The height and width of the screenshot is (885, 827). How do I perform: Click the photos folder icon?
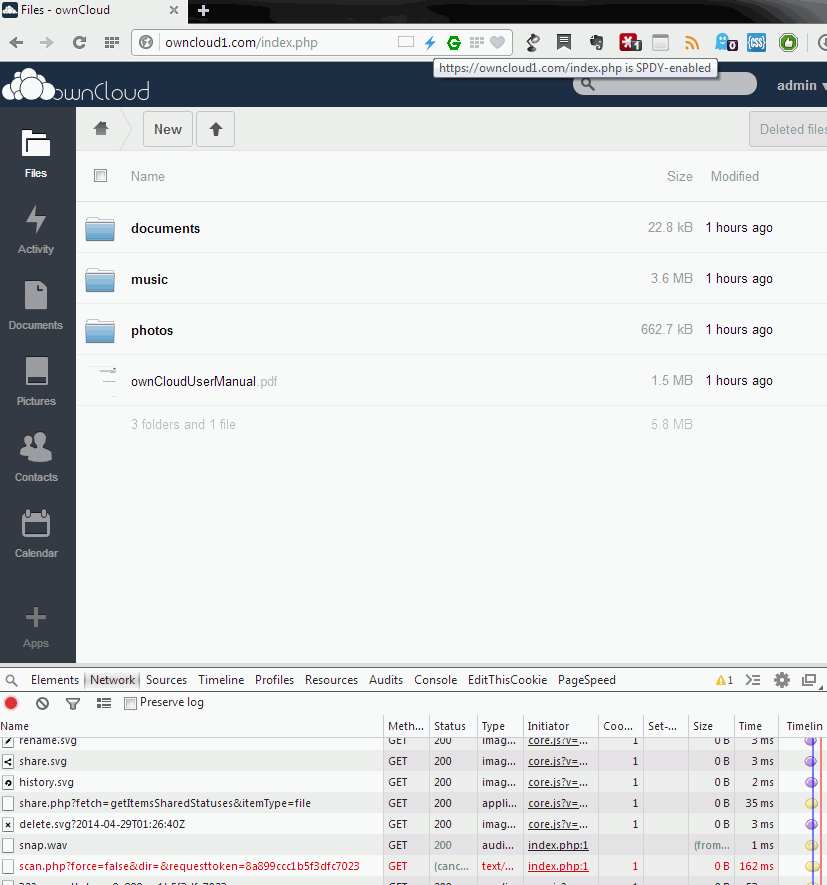click(x=100, y=331)
